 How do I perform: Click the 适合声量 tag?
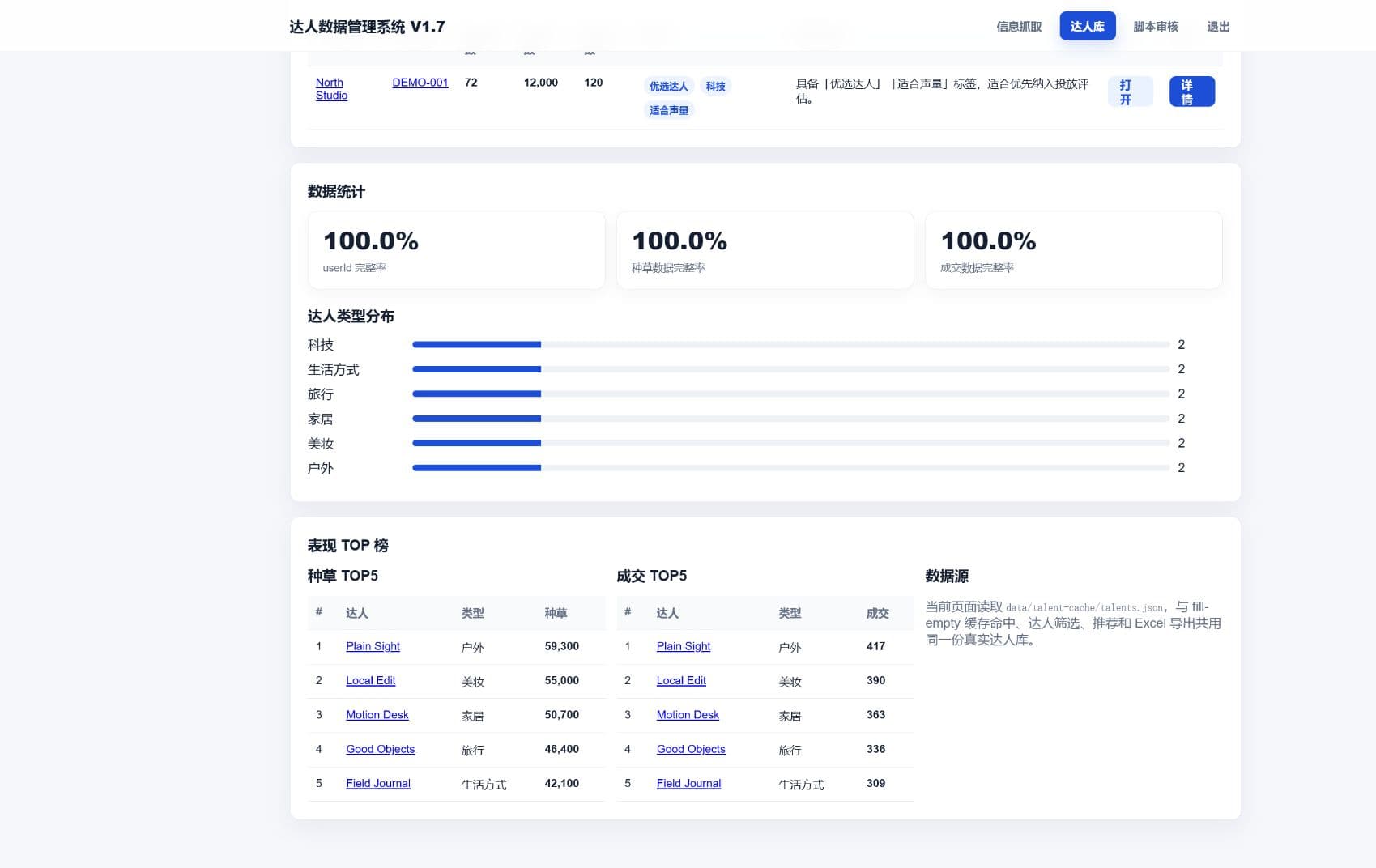pyautogui.click(x=668, y=110)
